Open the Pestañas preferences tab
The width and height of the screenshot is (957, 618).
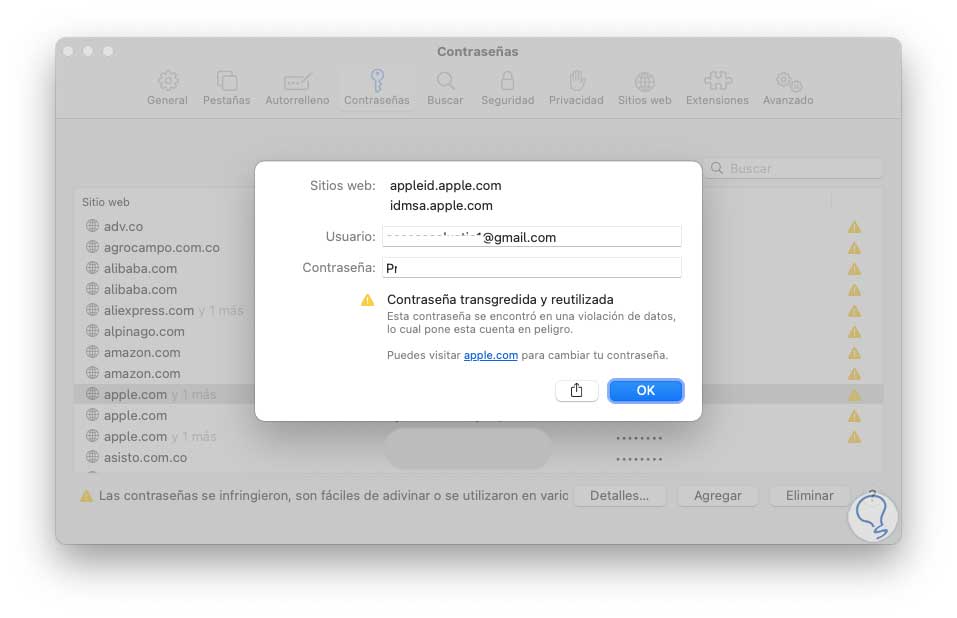pyautogui.click(x=226, y=88)
